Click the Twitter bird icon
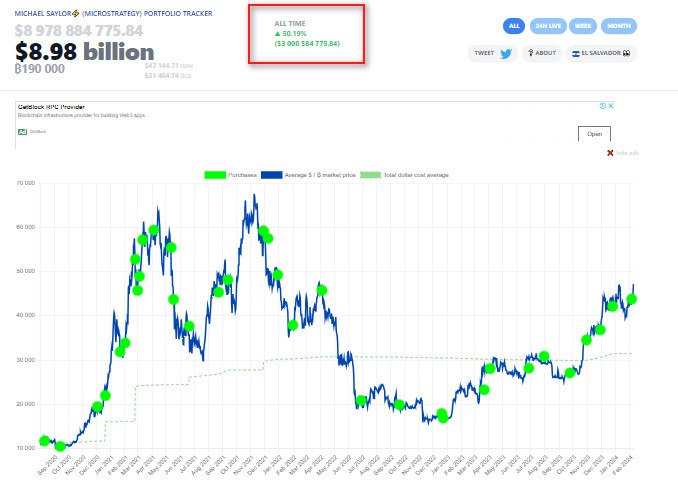Viewport: 678px width, 498px height. [506, 54]
